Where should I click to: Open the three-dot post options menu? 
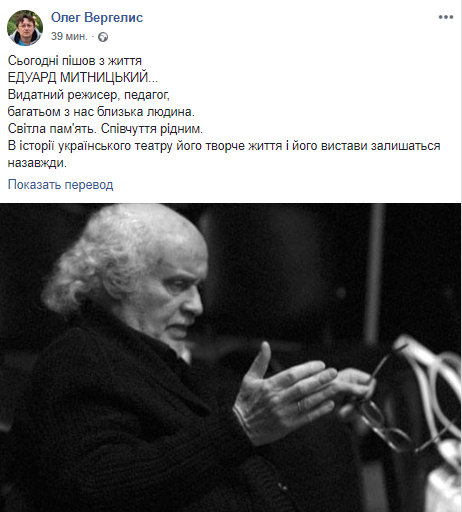445,17
